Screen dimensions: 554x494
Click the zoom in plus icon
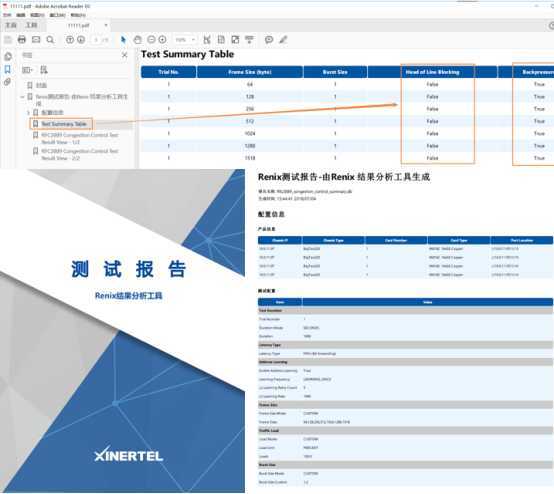click(x=162, y=39)
